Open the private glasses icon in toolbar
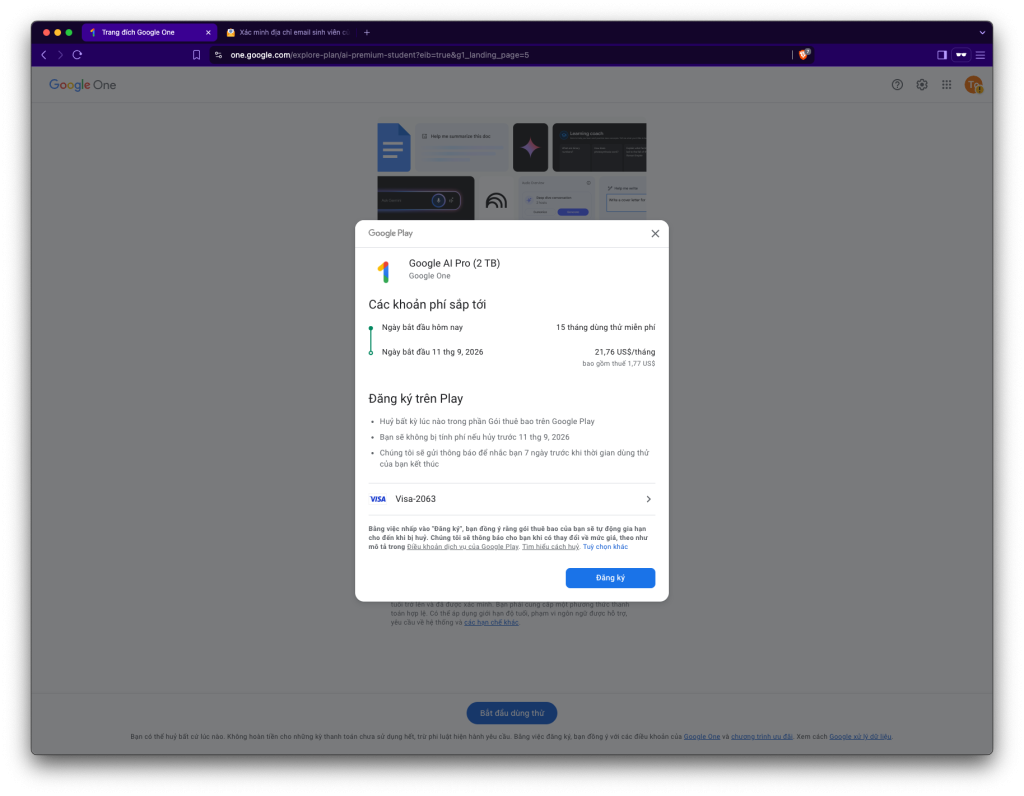 tap(961, 55)
